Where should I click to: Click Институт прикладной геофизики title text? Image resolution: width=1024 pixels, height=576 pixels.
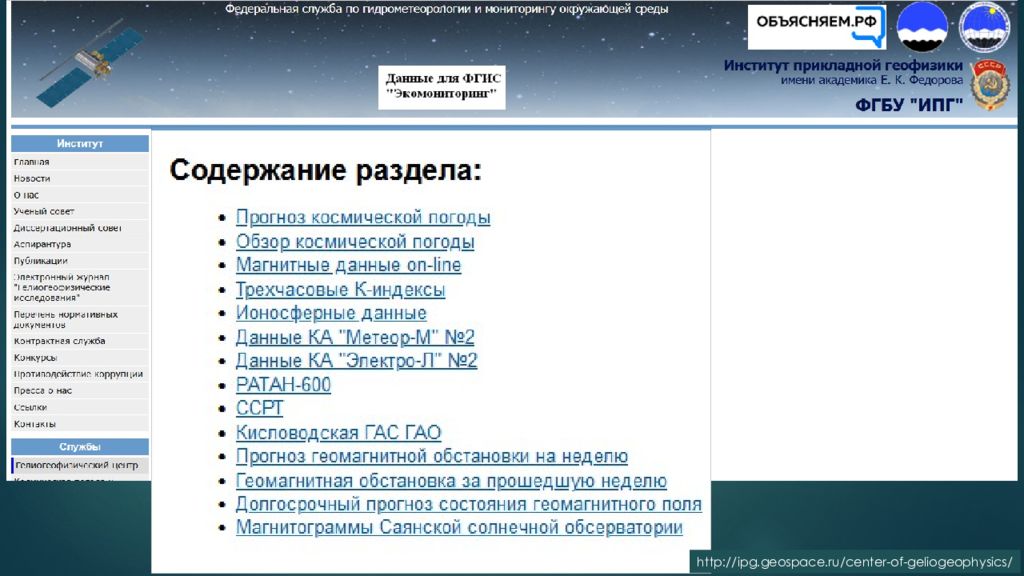(843, 65)
